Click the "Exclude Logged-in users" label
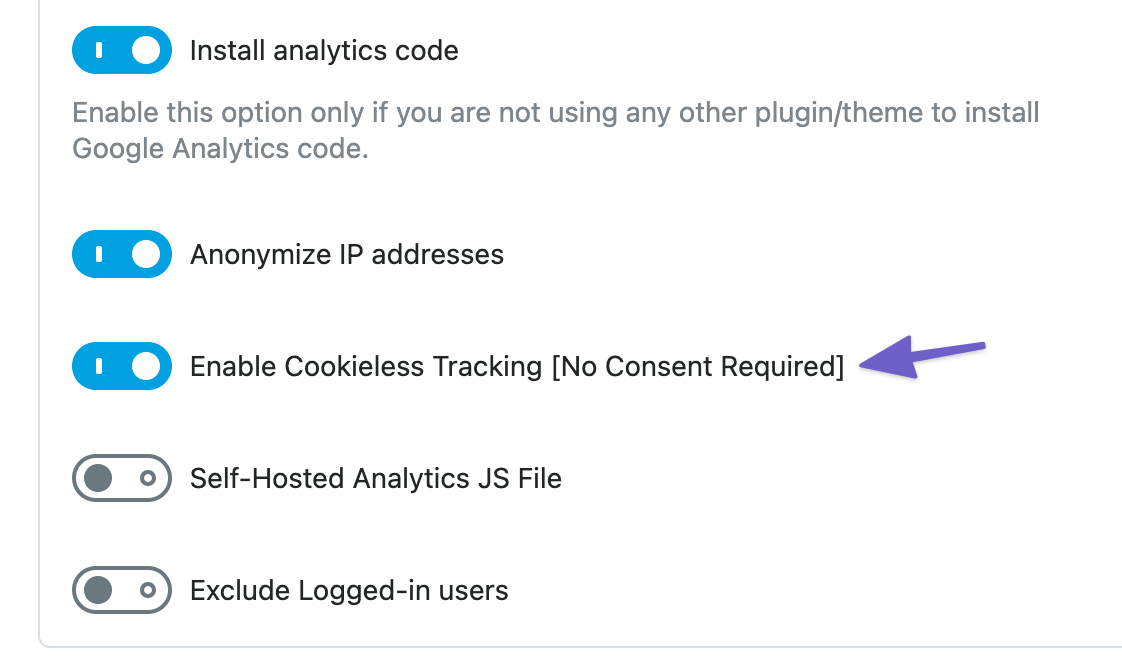The height and width of the screenshot is (664, 1122). (x=349, y=591)
